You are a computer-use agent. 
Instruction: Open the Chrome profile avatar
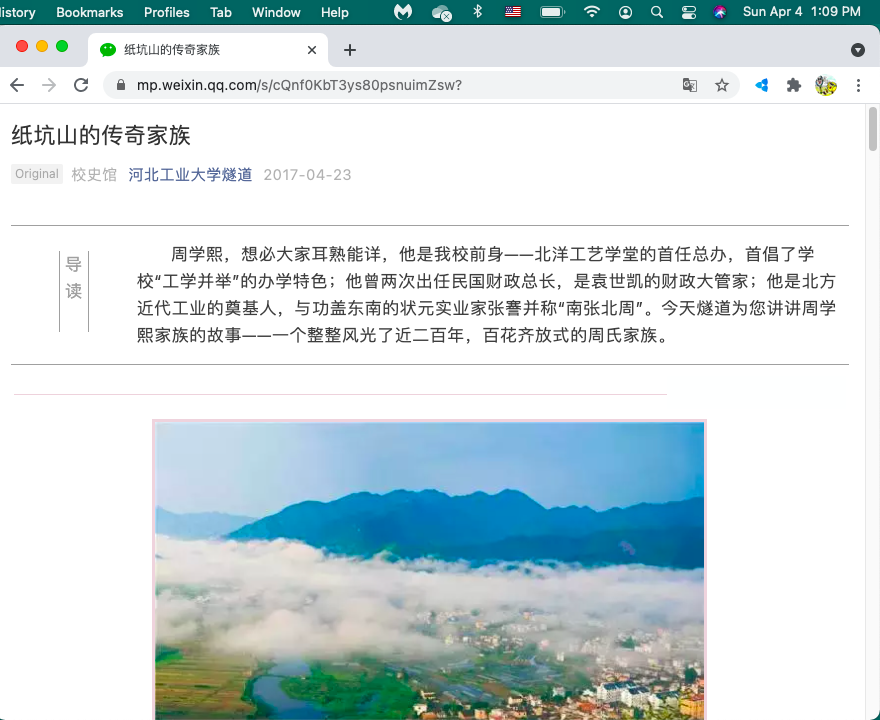tap(826, 85)
